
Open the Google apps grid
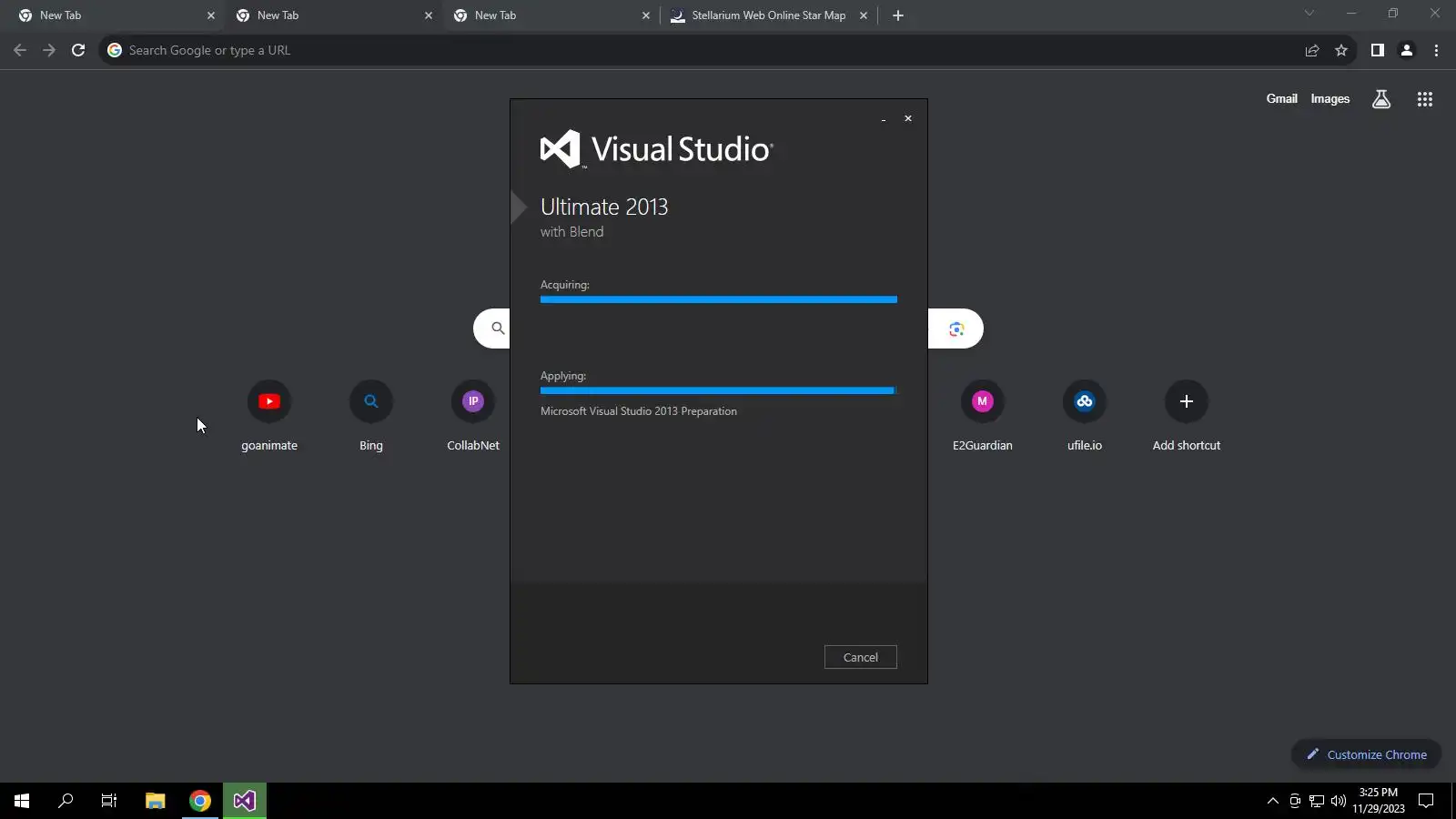click(1425, 99)
